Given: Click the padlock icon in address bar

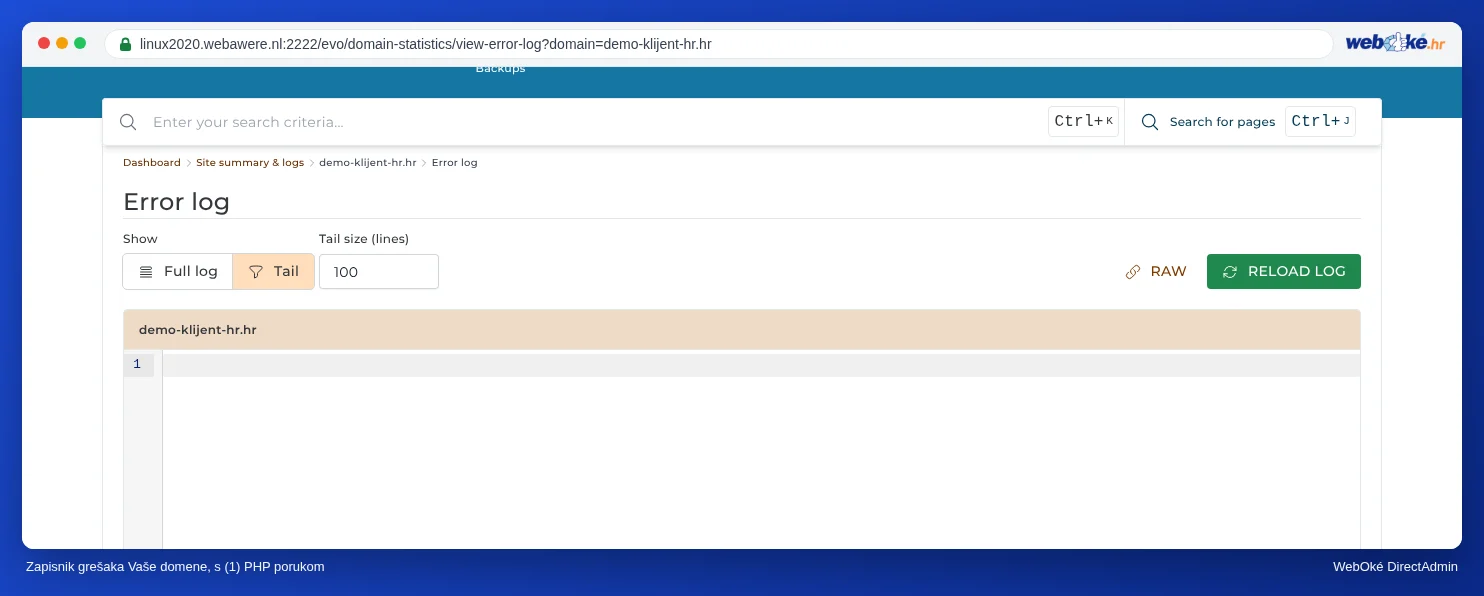Looking at the screenshot, I should pos(125,44).
